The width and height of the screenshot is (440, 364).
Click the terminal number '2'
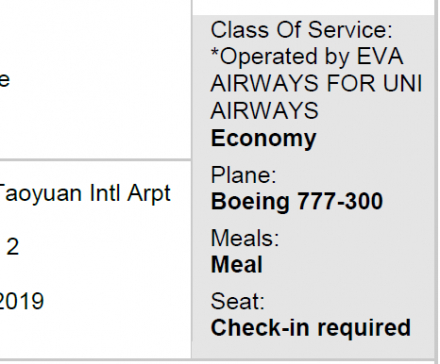tap(13, 247)
